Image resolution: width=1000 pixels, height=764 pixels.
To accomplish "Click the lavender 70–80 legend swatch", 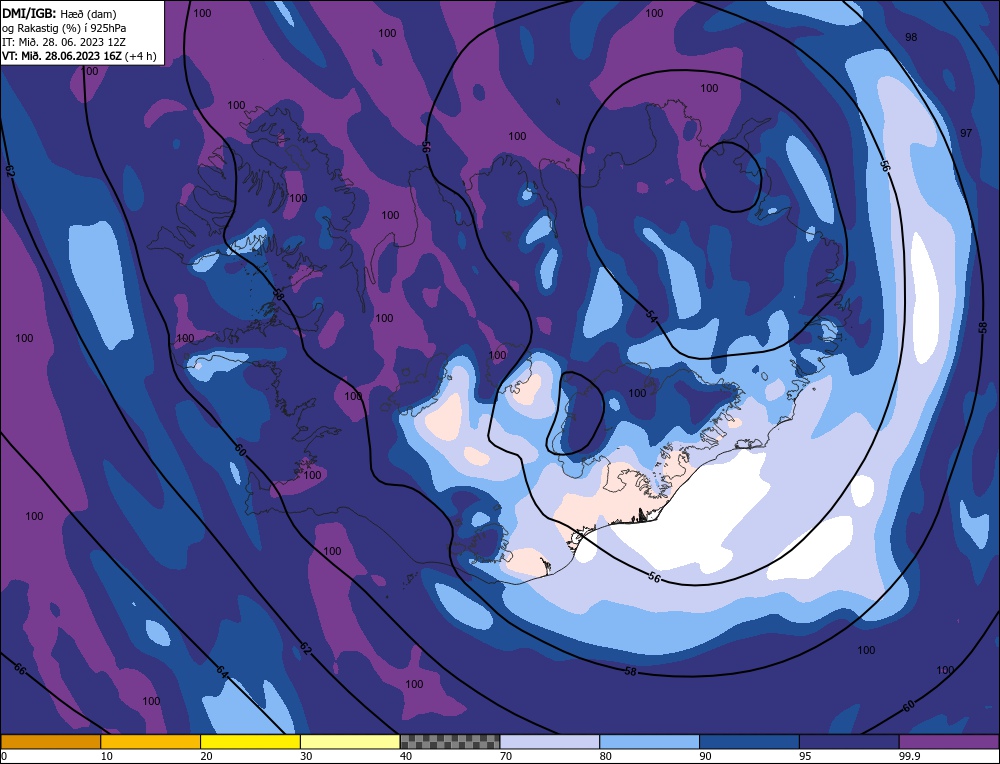I will (550, 742).
